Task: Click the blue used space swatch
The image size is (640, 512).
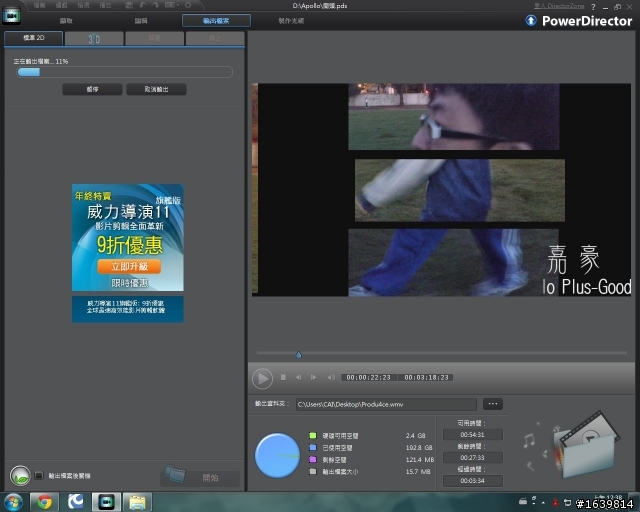Action: (x=313, y=447)
